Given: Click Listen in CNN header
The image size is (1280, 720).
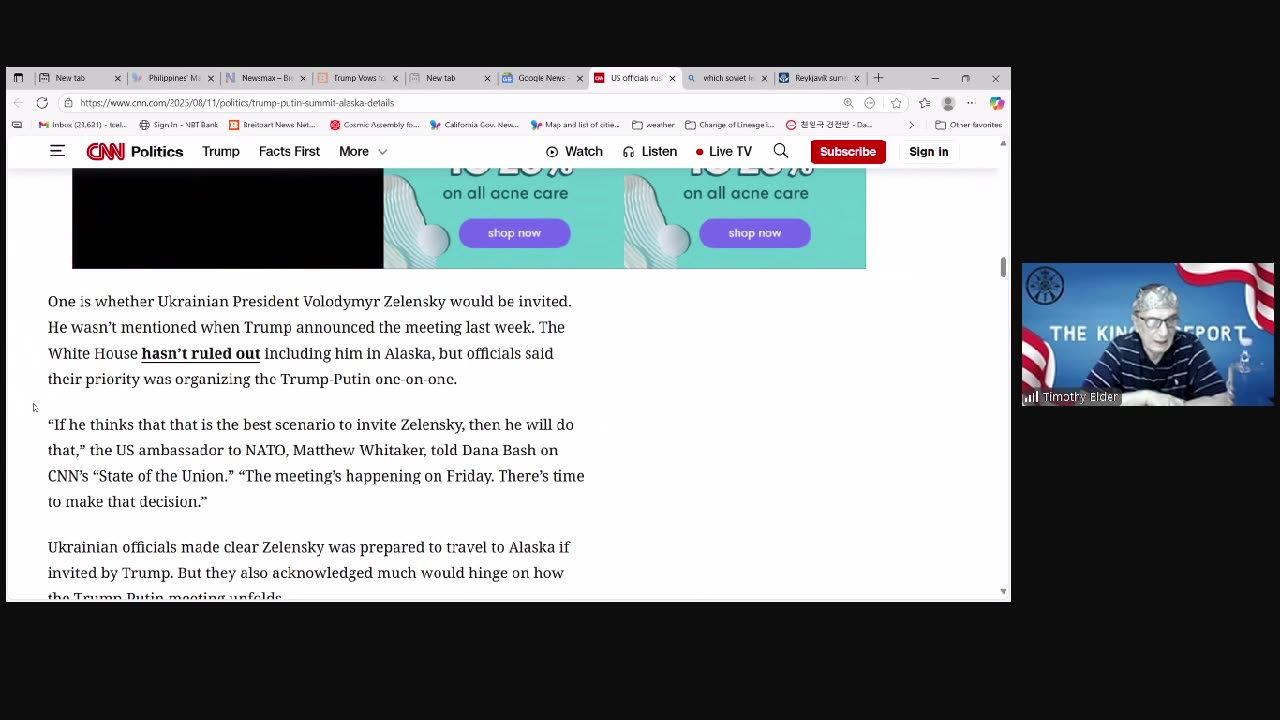Looking at the screenshot, I should 650,151.
